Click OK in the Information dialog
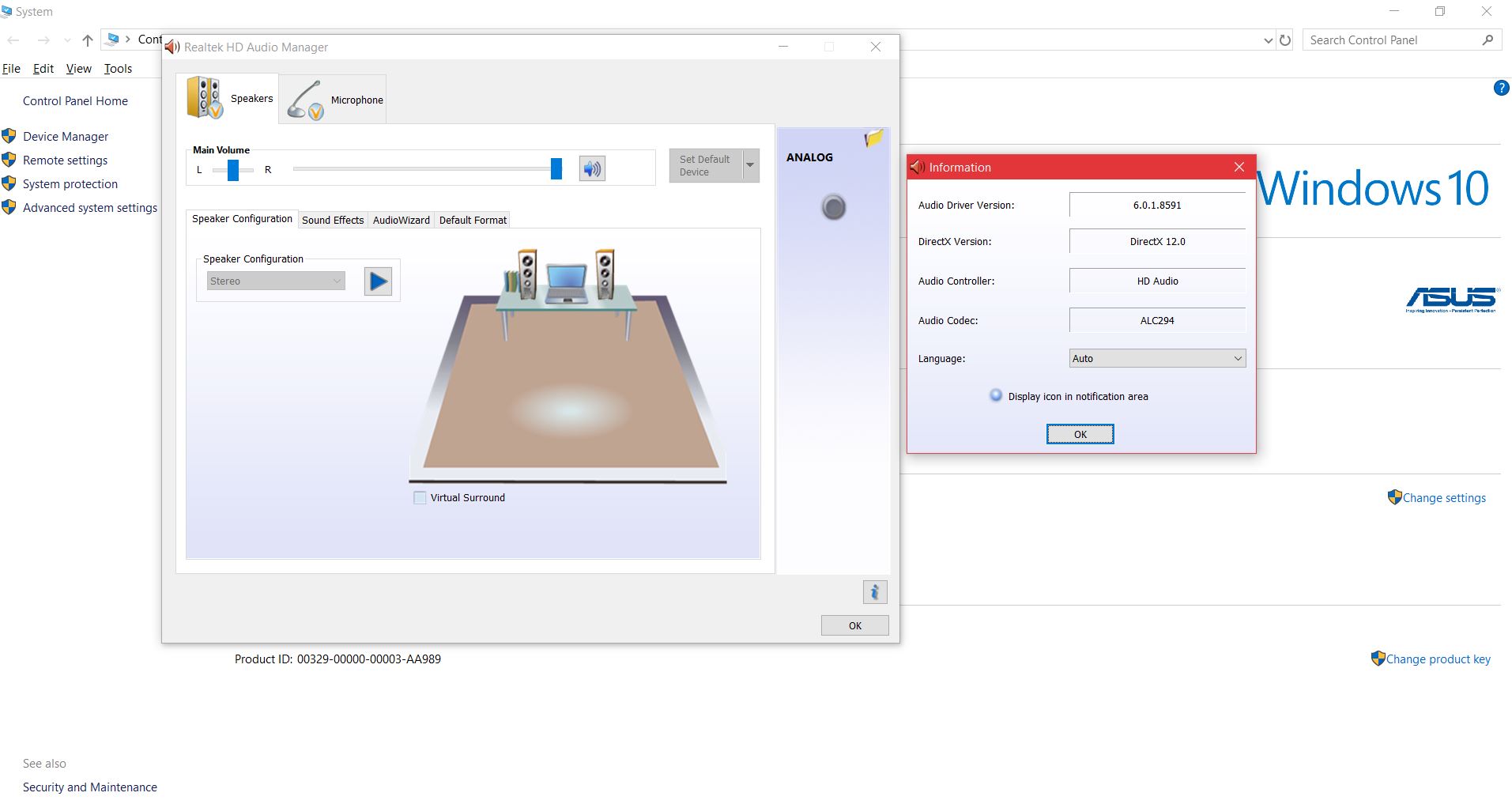The image size is (1512, 804). click(x=1080, y=434)
